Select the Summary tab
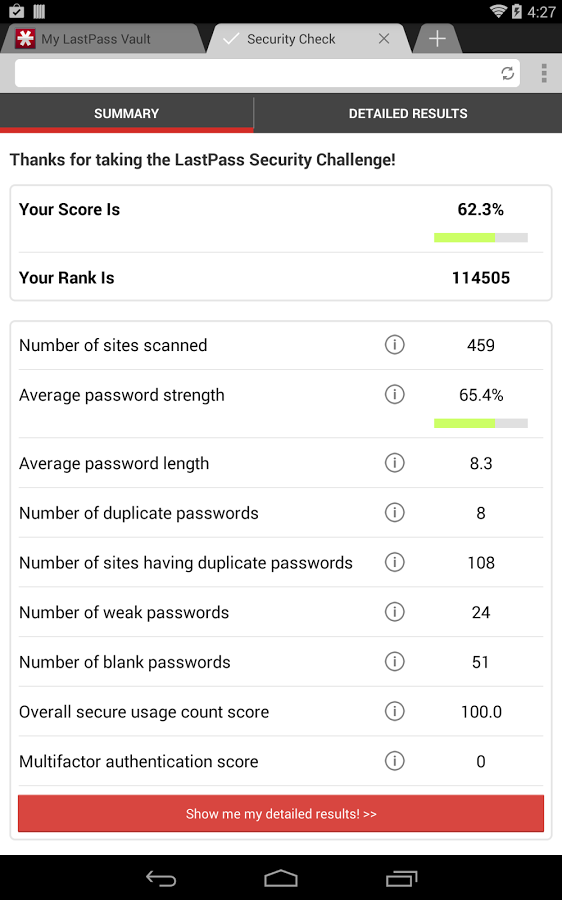Image resolution: width=562 pixels, height=900 pixels. coord(126,114)
